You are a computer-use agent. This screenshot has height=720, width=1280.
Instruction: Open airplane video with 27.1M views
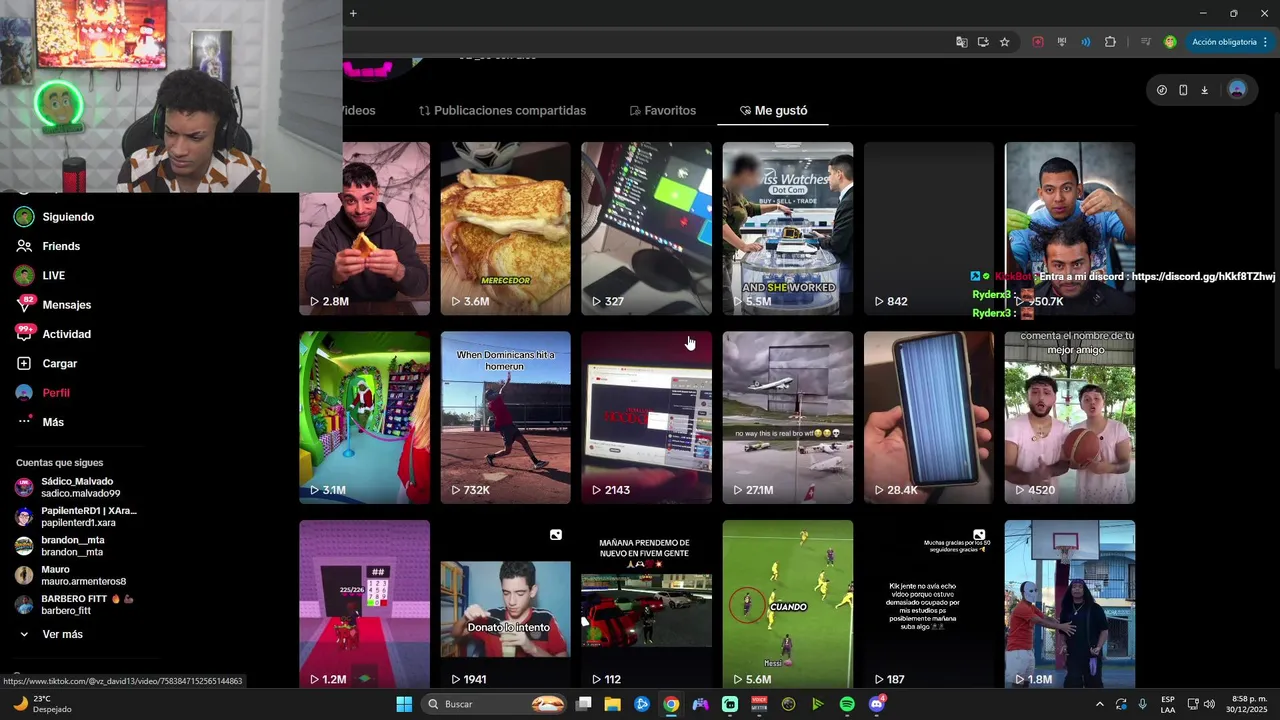pyautogui.click(x=788, y=417)
